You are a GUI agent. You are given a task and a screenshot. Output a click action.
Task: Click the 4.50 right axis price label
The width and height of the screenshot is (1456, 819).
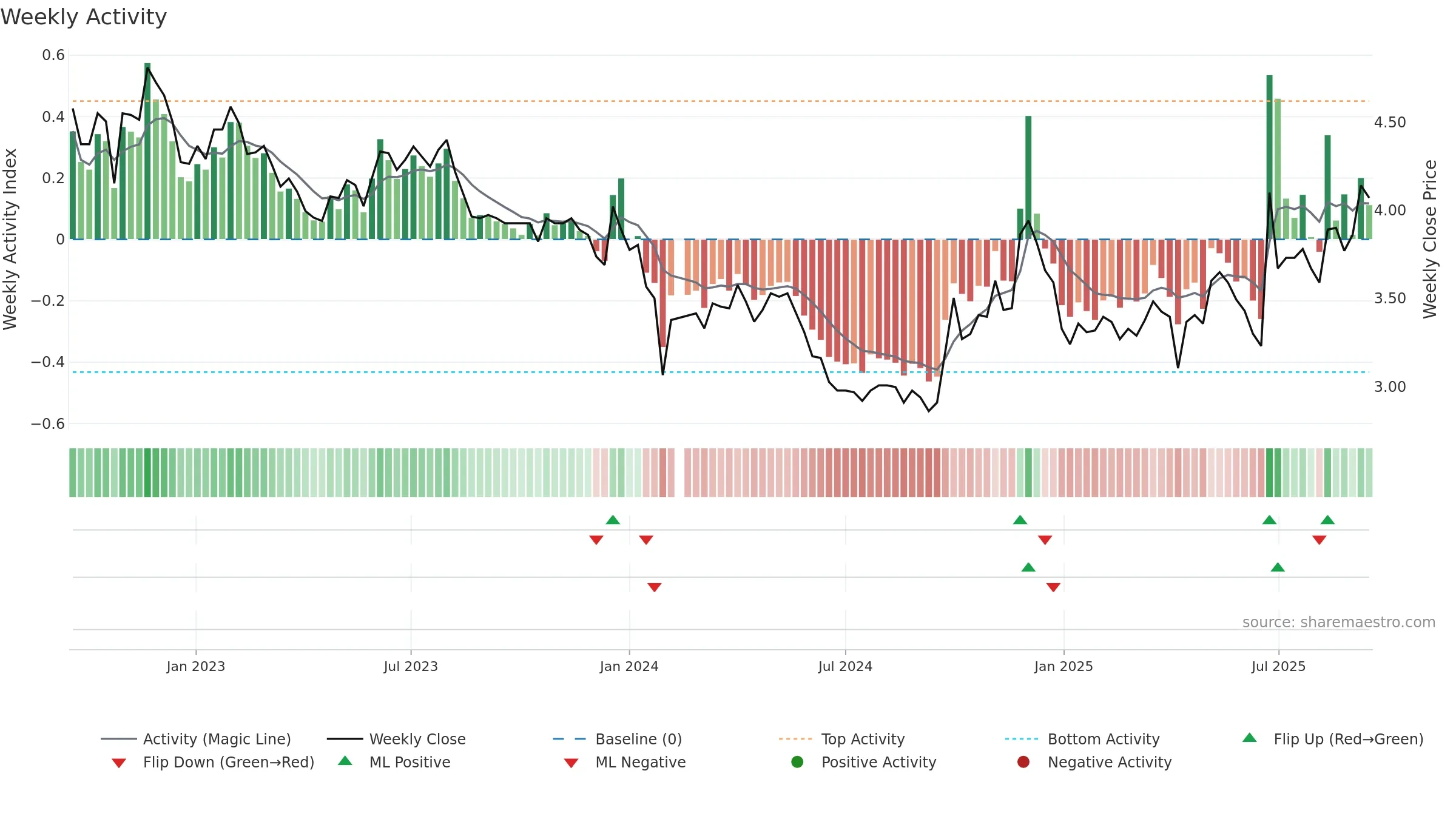[x=1390, y=123]
